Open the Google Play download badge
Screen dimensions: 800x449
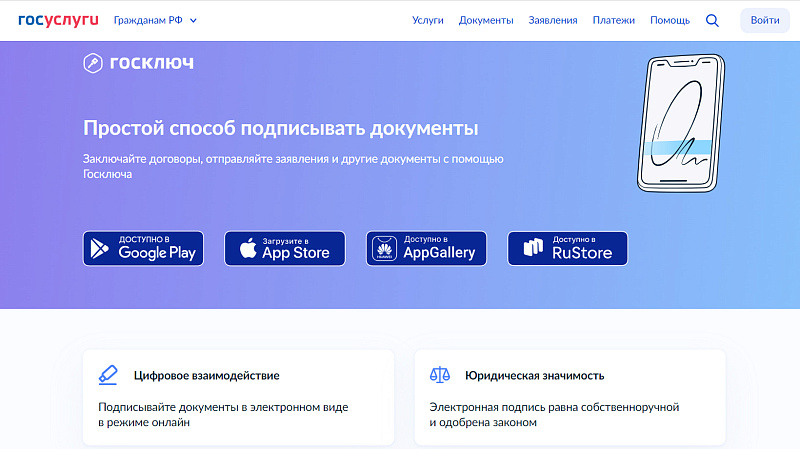[143, 248]
